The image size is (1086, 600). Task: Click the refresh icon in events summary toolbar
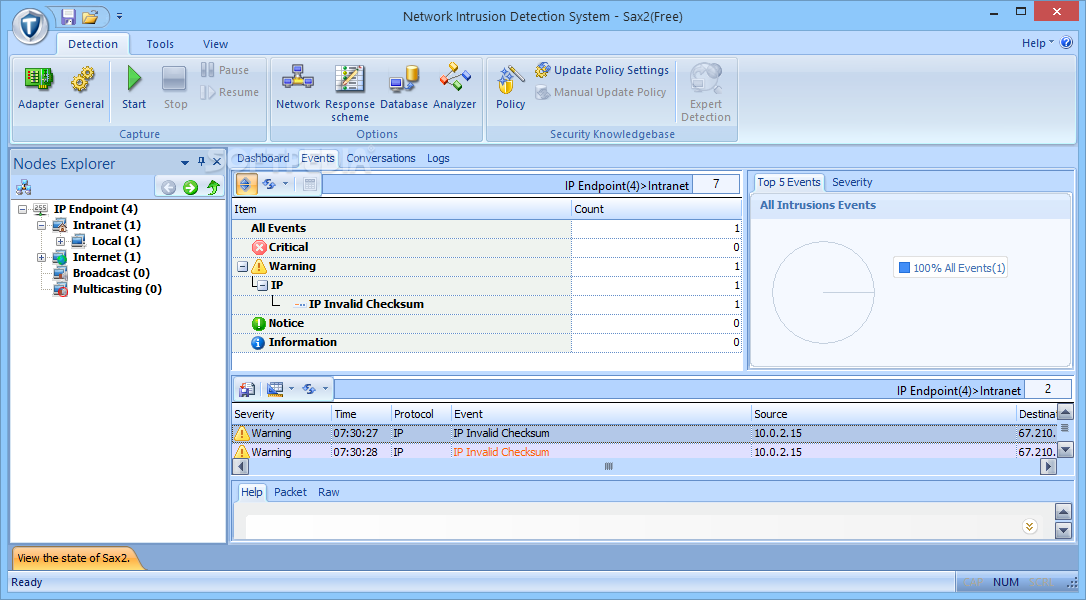pos(269,184)
